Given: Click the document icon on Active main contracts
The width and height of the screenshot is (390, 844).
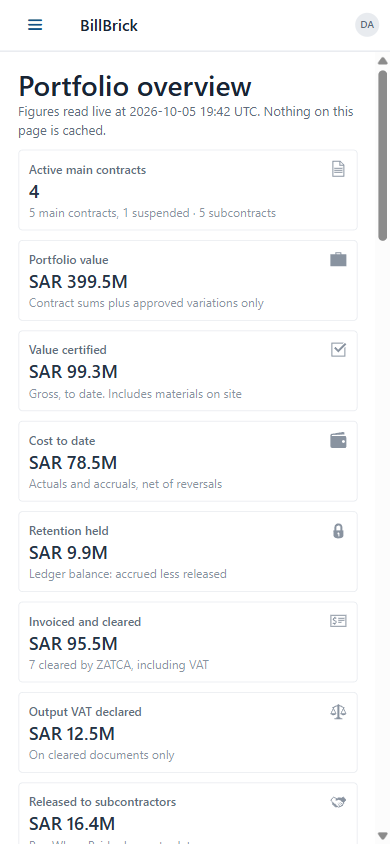Looking at the screenshot, I should tap(338, 170).
